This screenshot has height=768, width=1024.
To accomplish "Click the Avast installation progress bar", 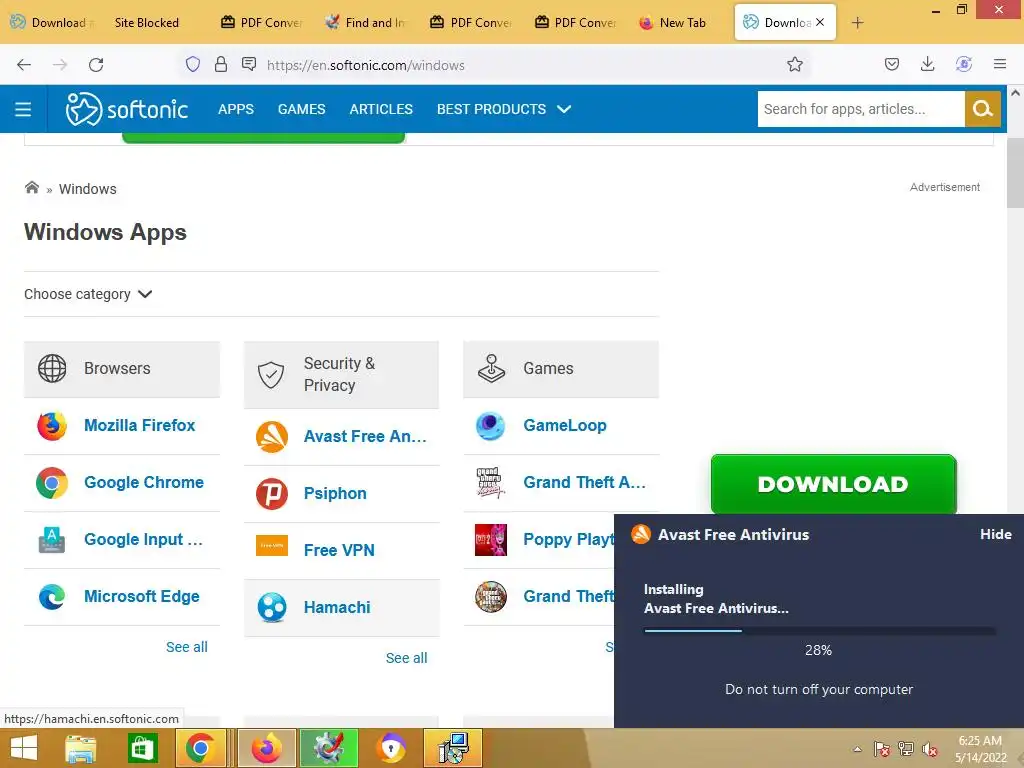I will pyautogui.click(x=820, y=631).
